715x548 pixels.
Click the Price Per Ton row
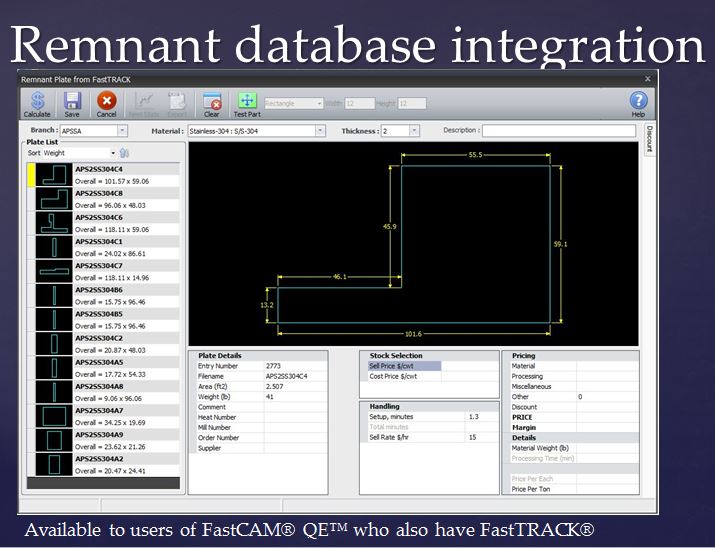[574, 489]
